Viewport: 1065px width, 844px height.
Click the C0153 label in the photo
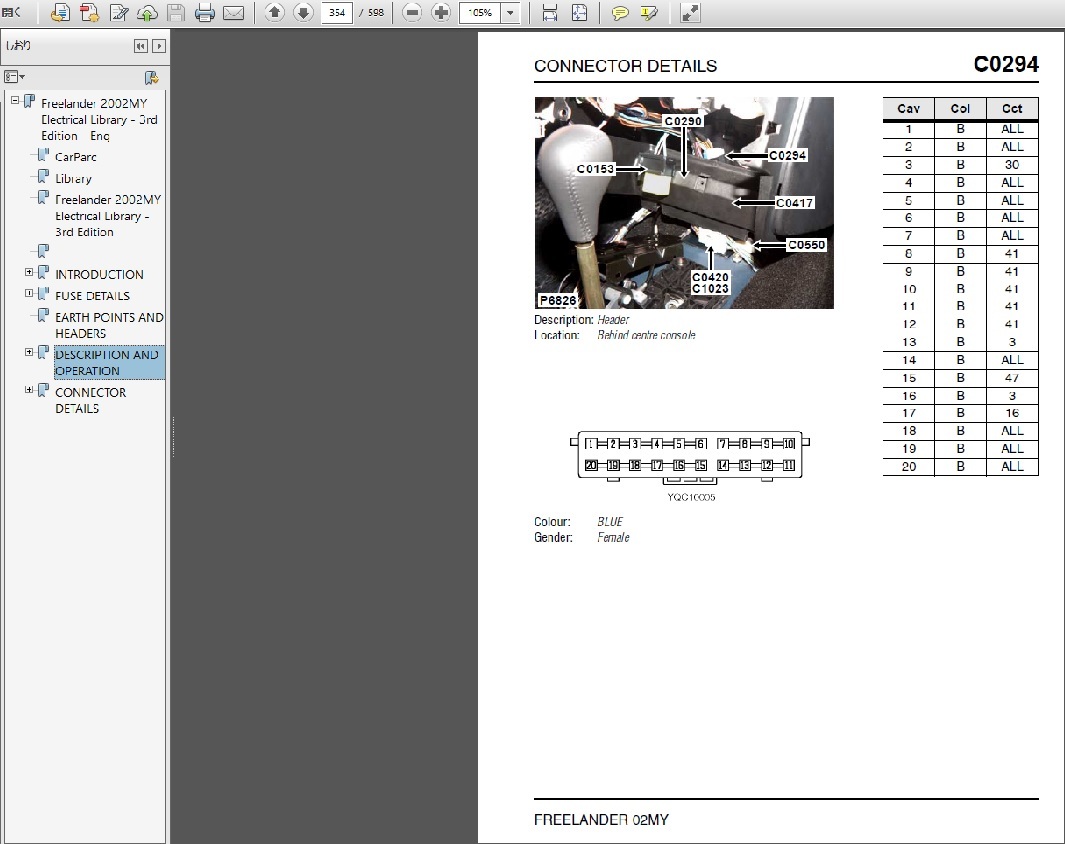pos(596,168)
